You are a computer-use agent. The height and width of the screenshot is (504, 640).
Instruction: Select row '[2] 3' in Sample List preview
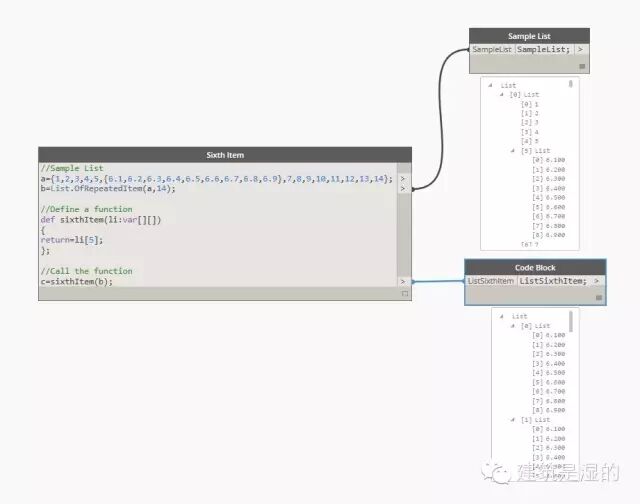click(x=530, y=122)
